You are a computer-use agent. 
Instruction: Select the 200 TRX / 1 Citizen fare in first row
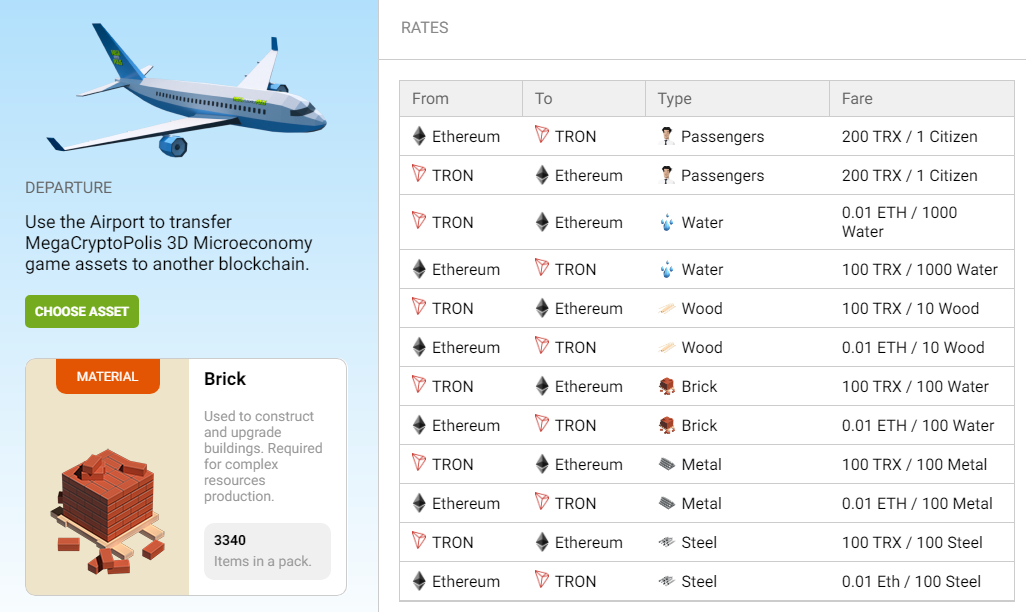pyautogui.click(x=910, y=137)
